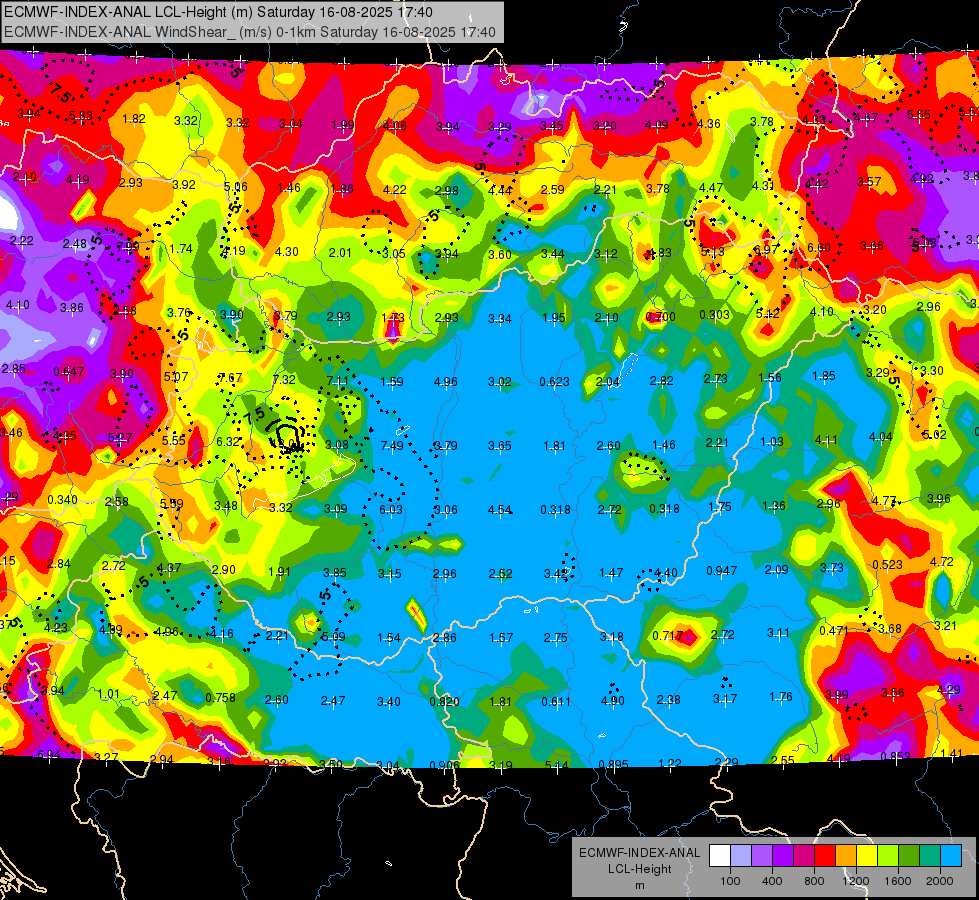
Task: Click the WindShear 0-1km title line
Action: point(250,32)
